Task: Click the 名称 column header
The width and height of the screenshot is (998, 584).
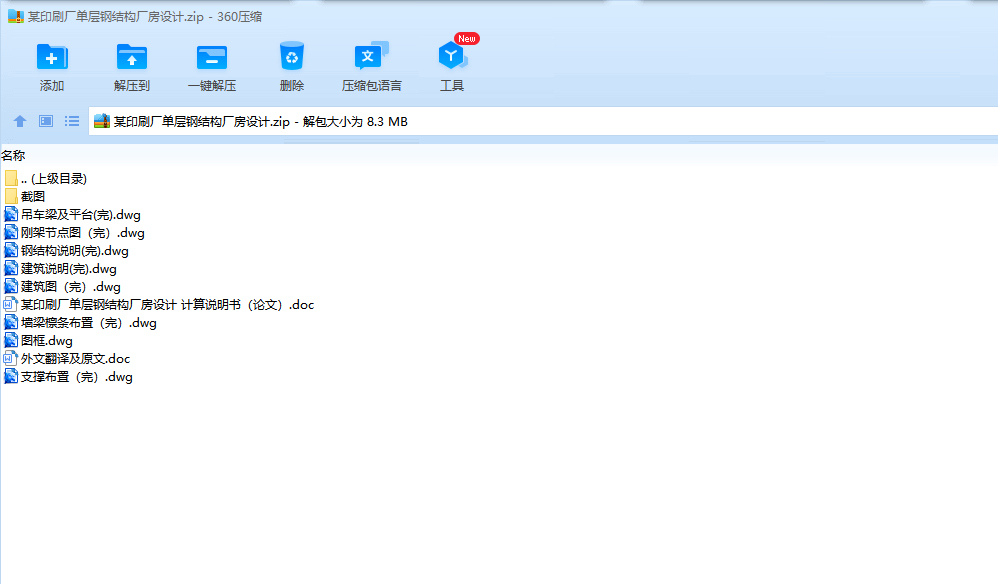Action: click(x=13, y=155)
